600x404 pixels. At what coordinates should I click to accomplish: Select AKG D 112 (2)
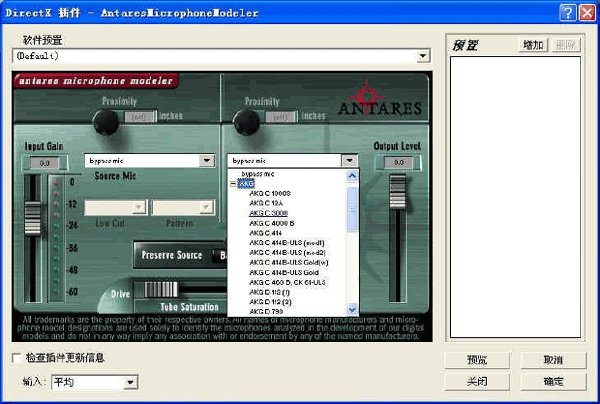[270, 302]
